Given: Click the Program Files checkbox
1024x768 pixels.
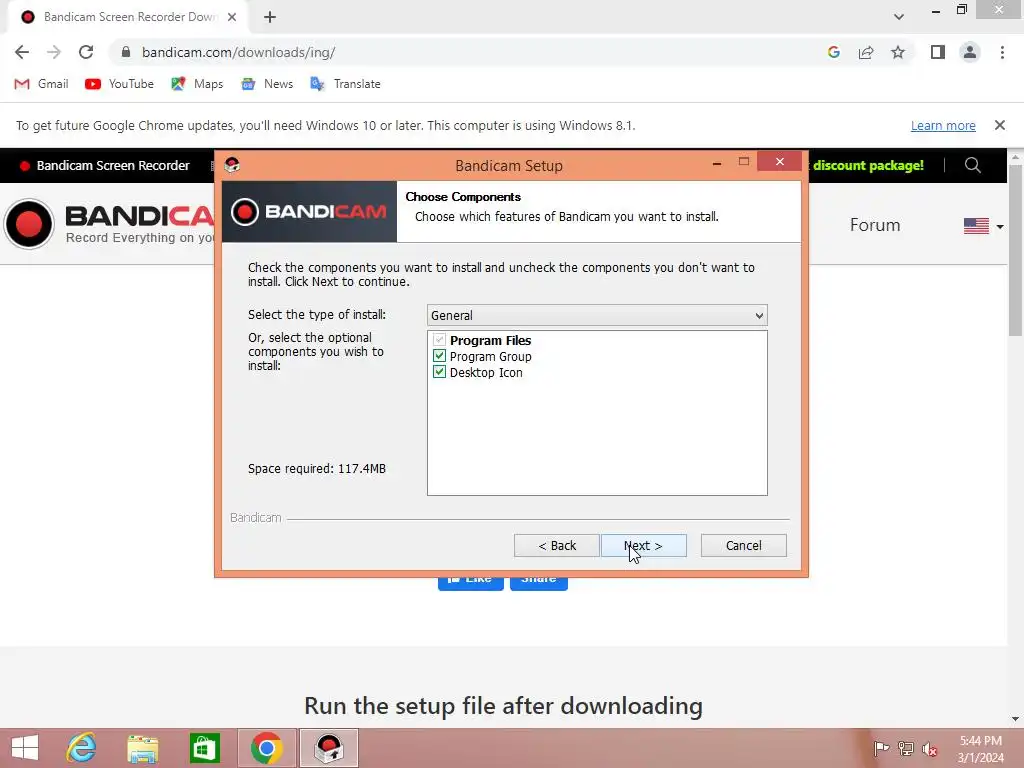Looking at the screenshot, I should pos(440,340).
